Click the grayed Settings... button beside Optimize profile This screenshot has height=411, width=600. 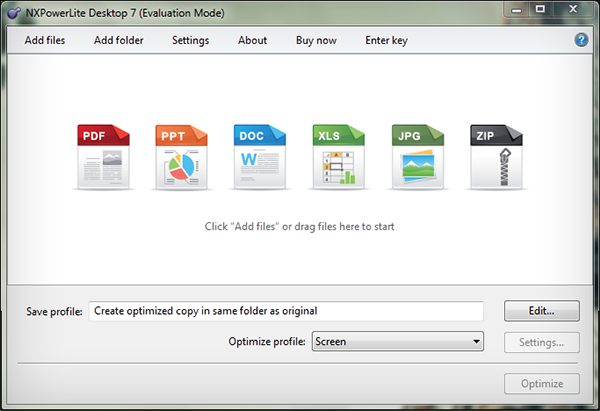point(541,342)
